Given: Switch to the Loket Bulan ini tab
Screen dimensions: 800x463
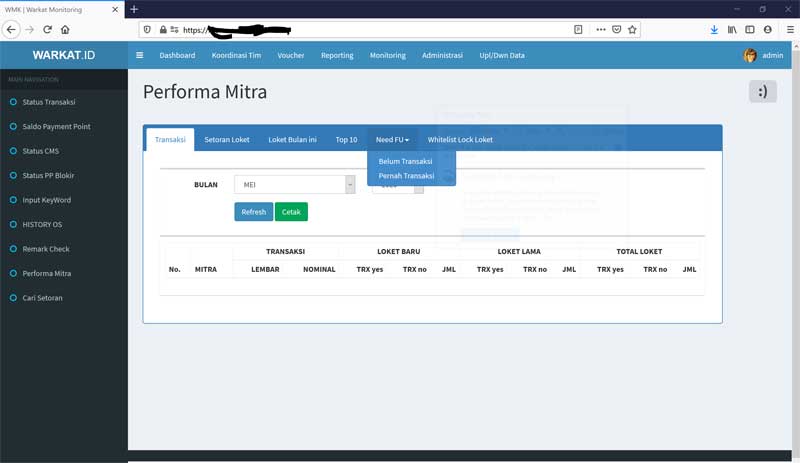Looking at the screenshot, I should [292, 139].
